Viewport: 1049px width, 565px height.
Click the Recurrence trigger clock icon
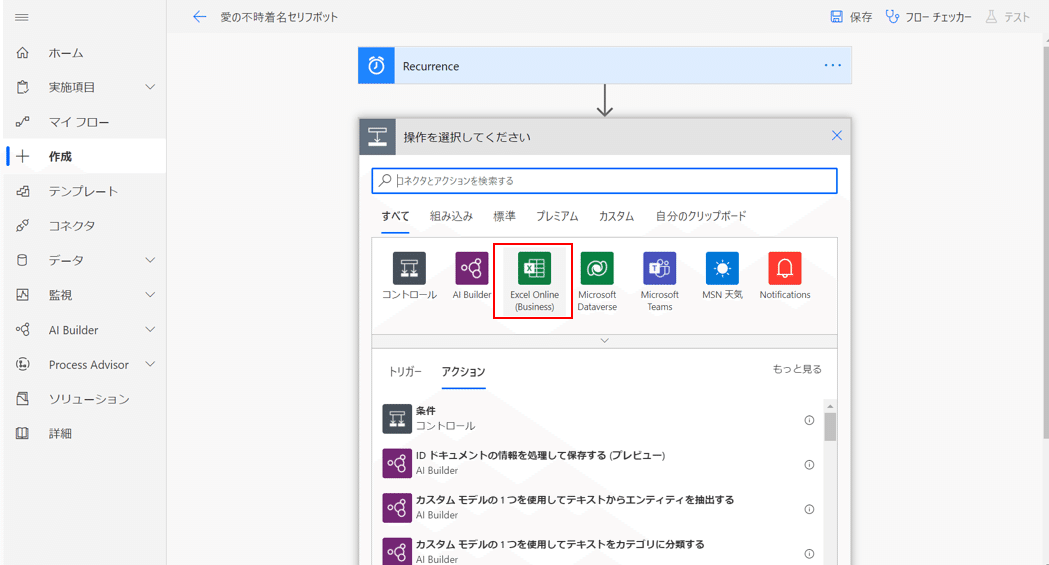tap(377, 66)
